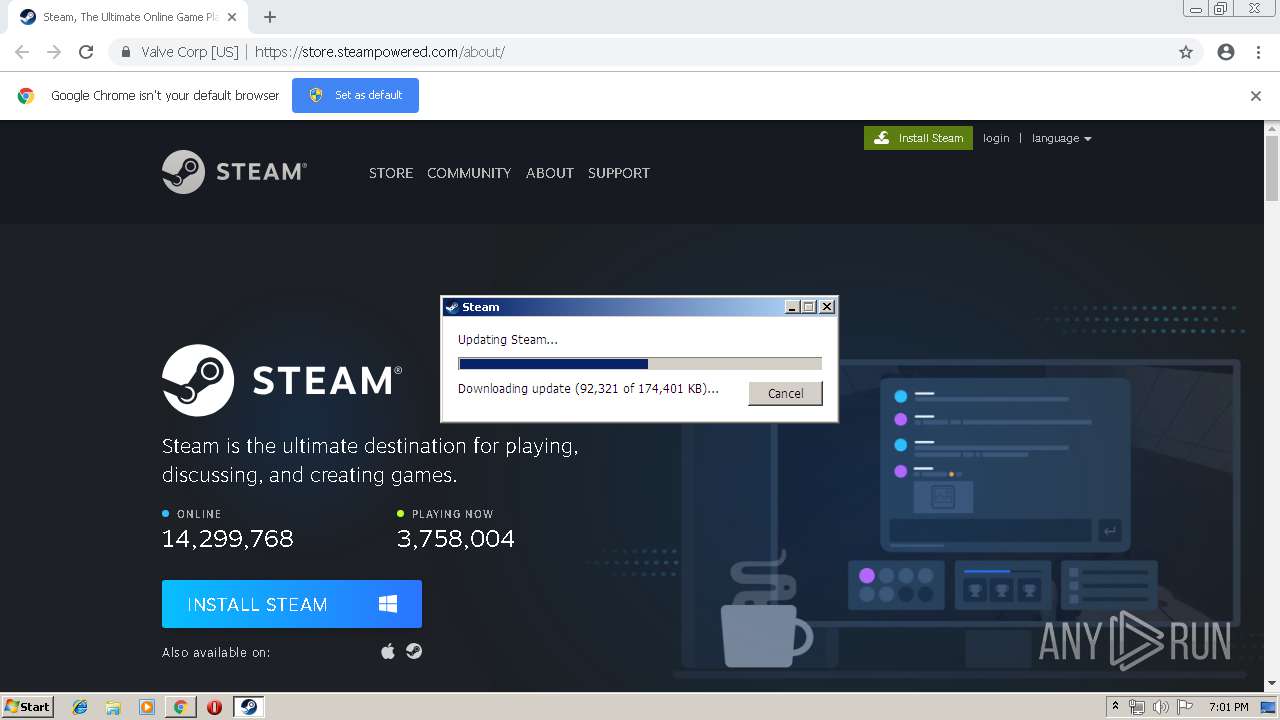Click the green Install Steam button
The image size is (1280, 720).
(918, 138)
